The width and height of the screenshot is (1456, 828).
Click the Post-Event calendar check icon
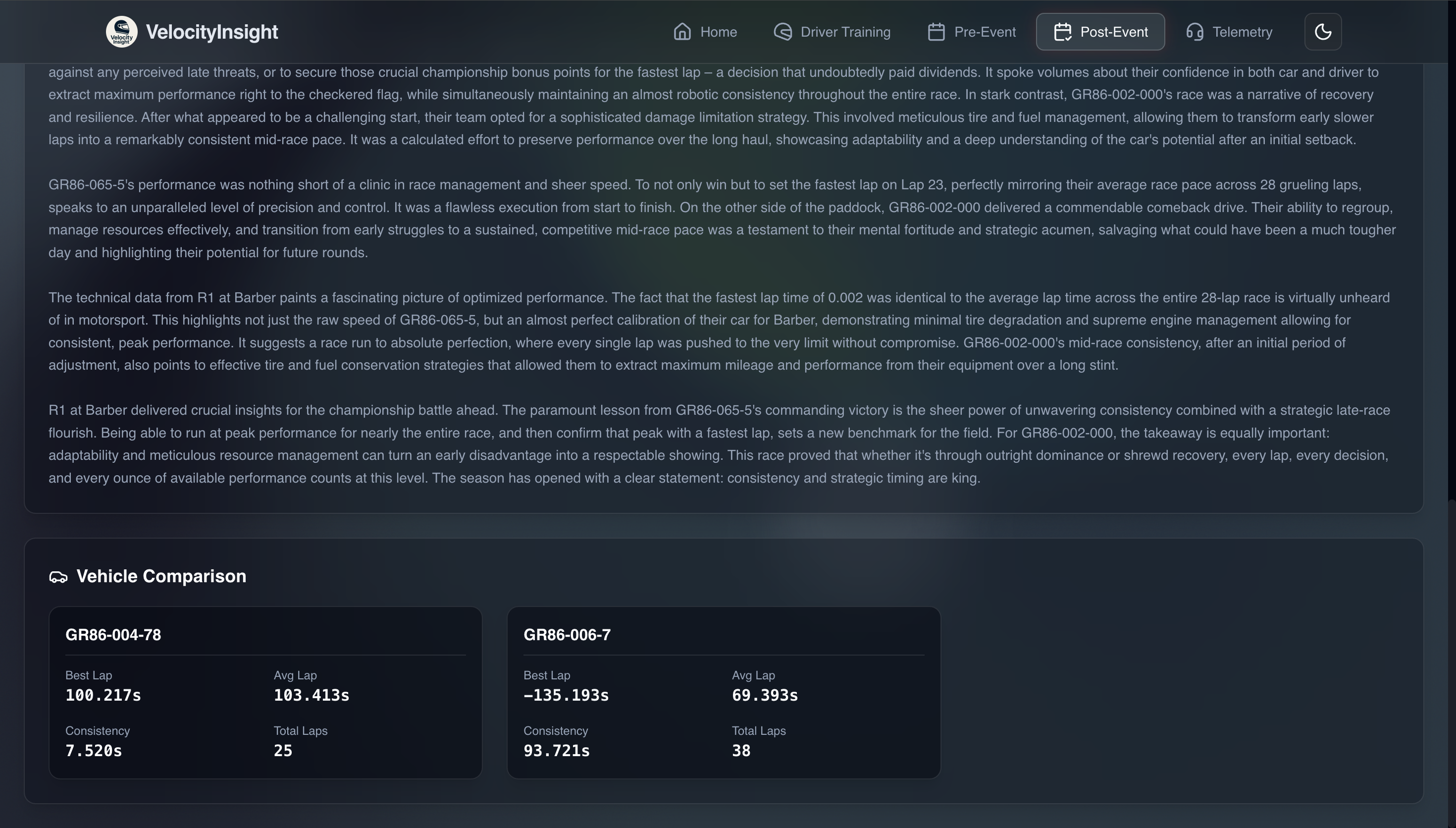(x=1062, y=32)
